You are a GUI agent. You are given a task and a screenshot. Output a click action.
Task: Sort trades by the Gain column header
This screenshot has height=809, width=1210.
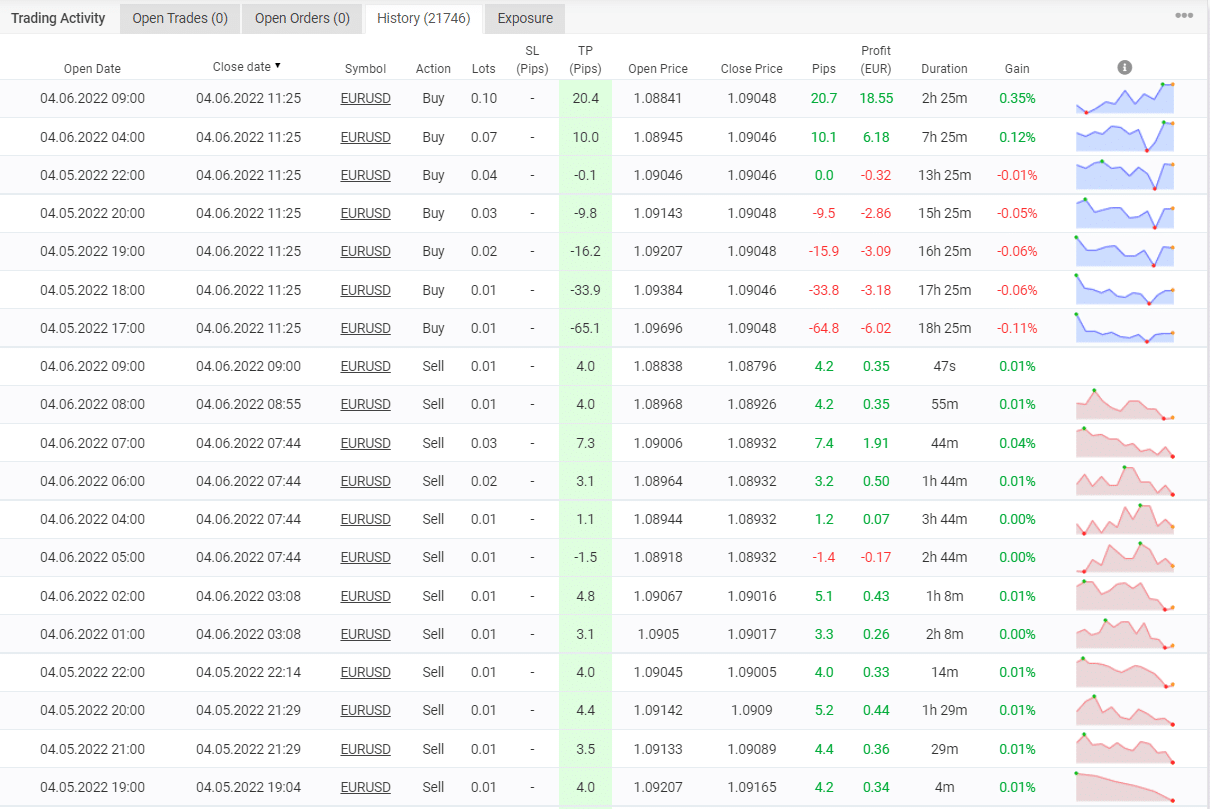coord(1016,68)
